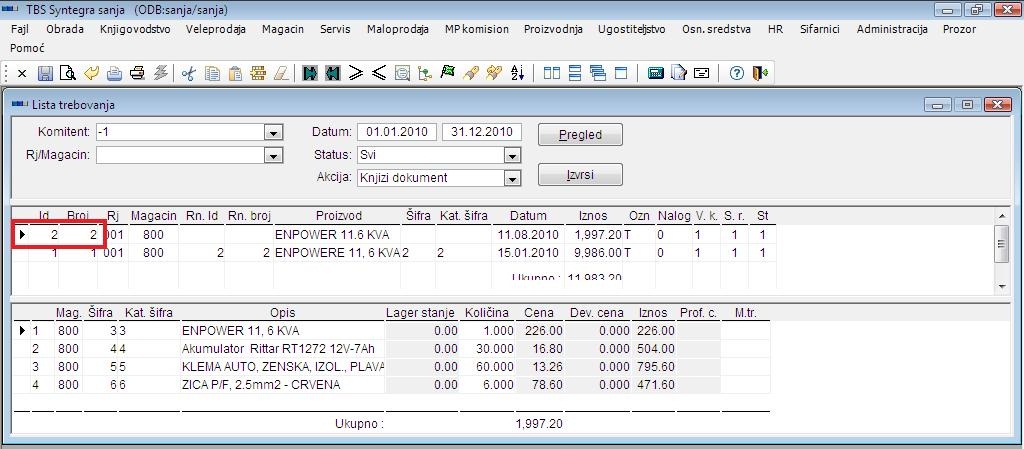Viewport: 1024px width, 449px height.
Task: Click the save floppy disk icon
Action: 45,73
